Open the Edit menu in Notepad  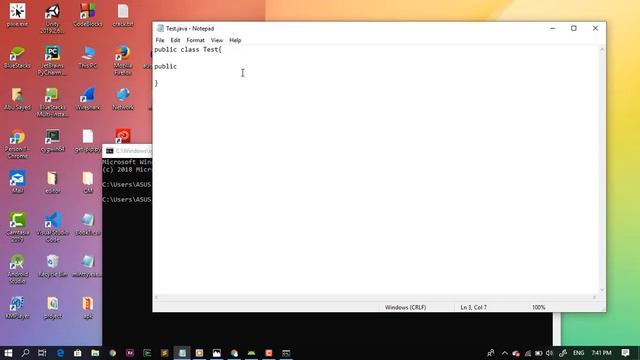coord(175,40)
